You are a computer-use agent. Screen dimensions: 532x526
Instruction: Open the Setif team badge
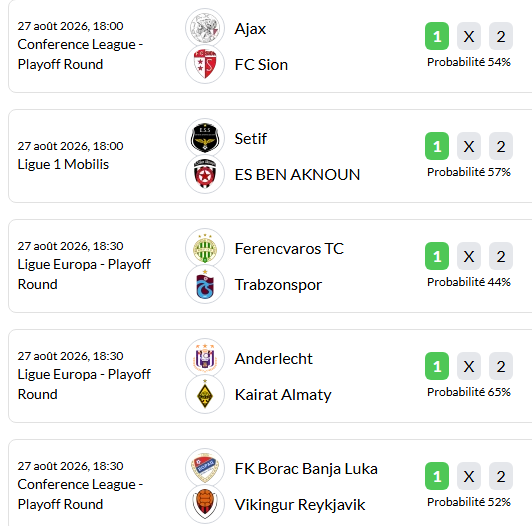205,138
